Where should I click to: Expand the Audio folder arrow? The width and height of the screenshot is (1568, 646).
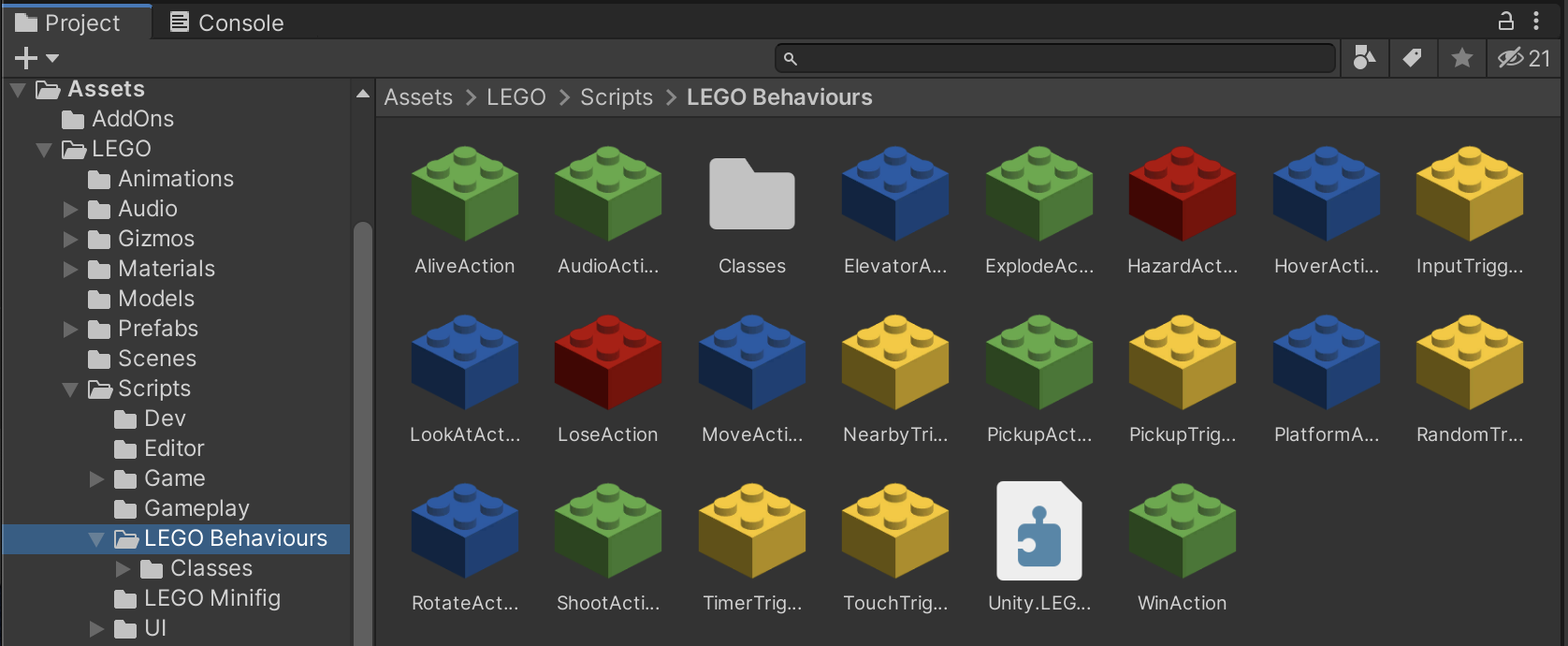tap(70, 209)
